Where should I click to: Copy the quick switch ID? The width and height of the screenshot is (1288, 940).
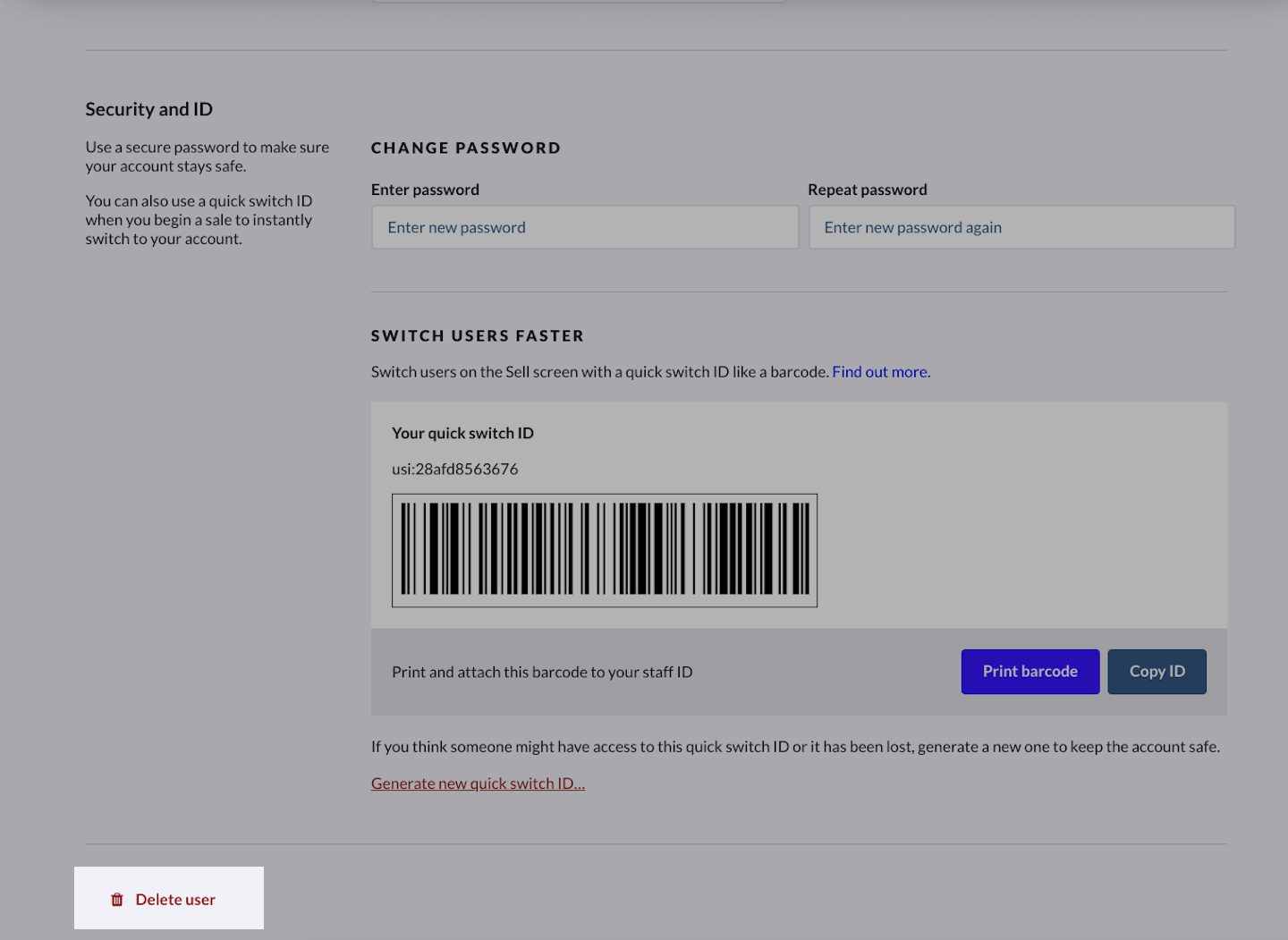pyautogui.click(x=1157, y=672)
